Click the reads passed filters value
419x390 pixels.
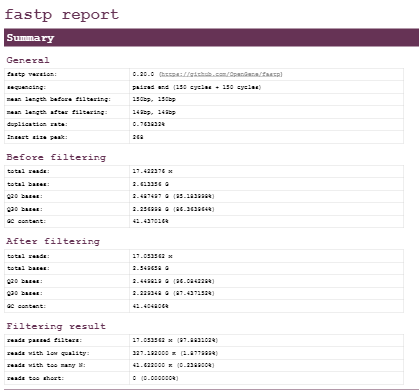tap(175, 340)
